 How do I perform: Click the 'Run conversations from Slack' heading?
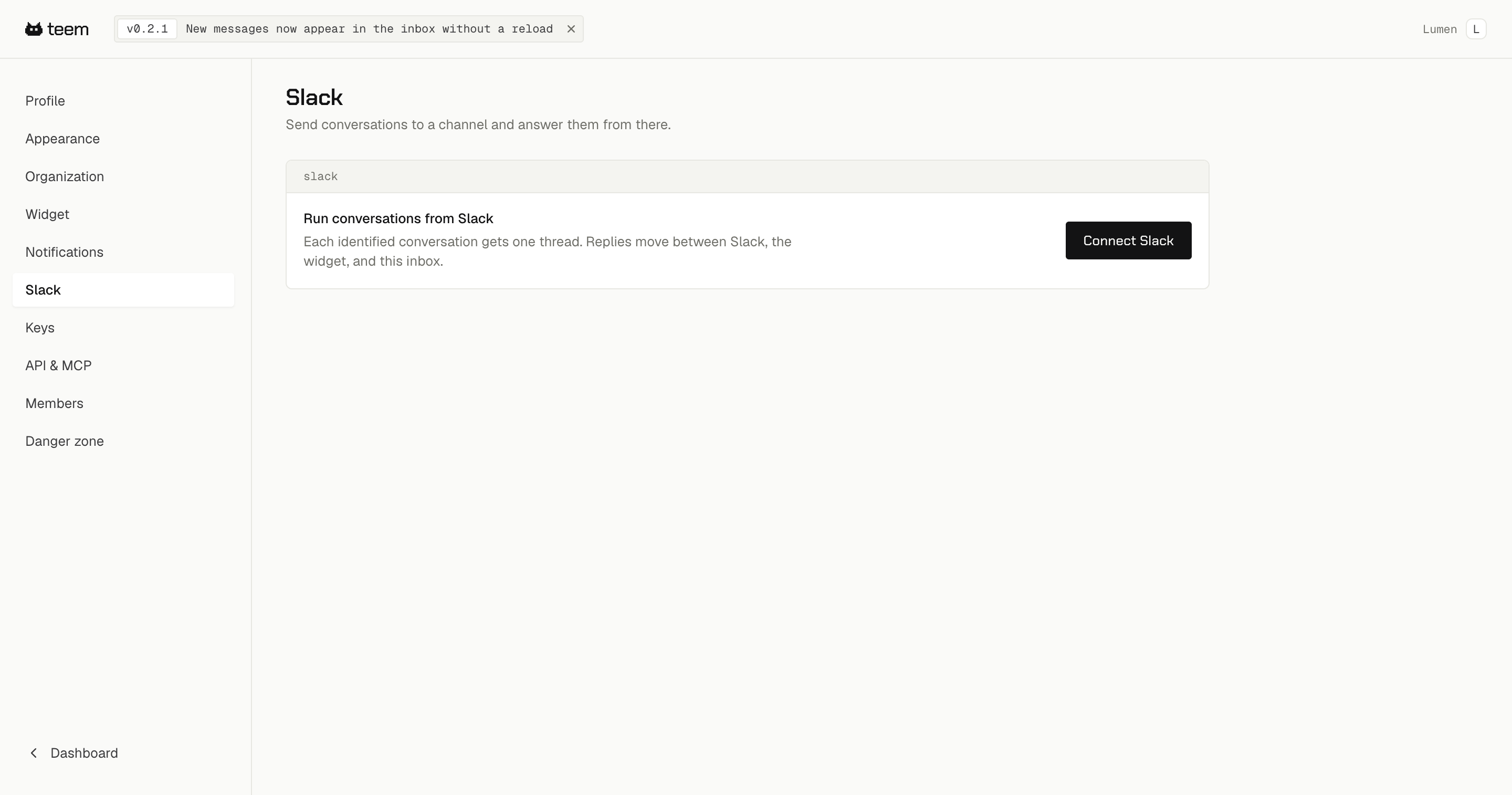(398, 218)
